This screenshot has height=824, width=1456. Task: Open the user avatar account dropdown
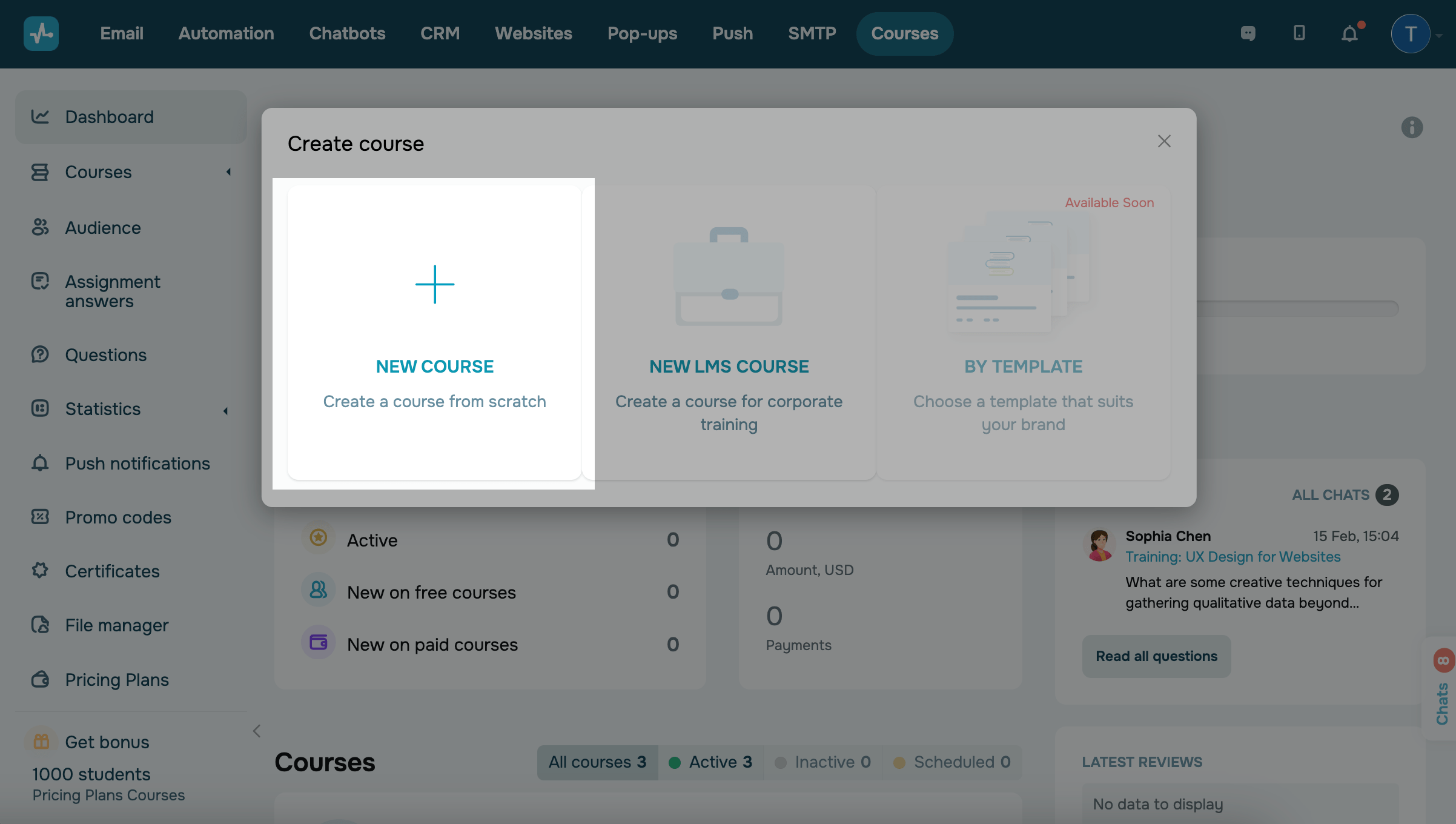click(1411, 33)
